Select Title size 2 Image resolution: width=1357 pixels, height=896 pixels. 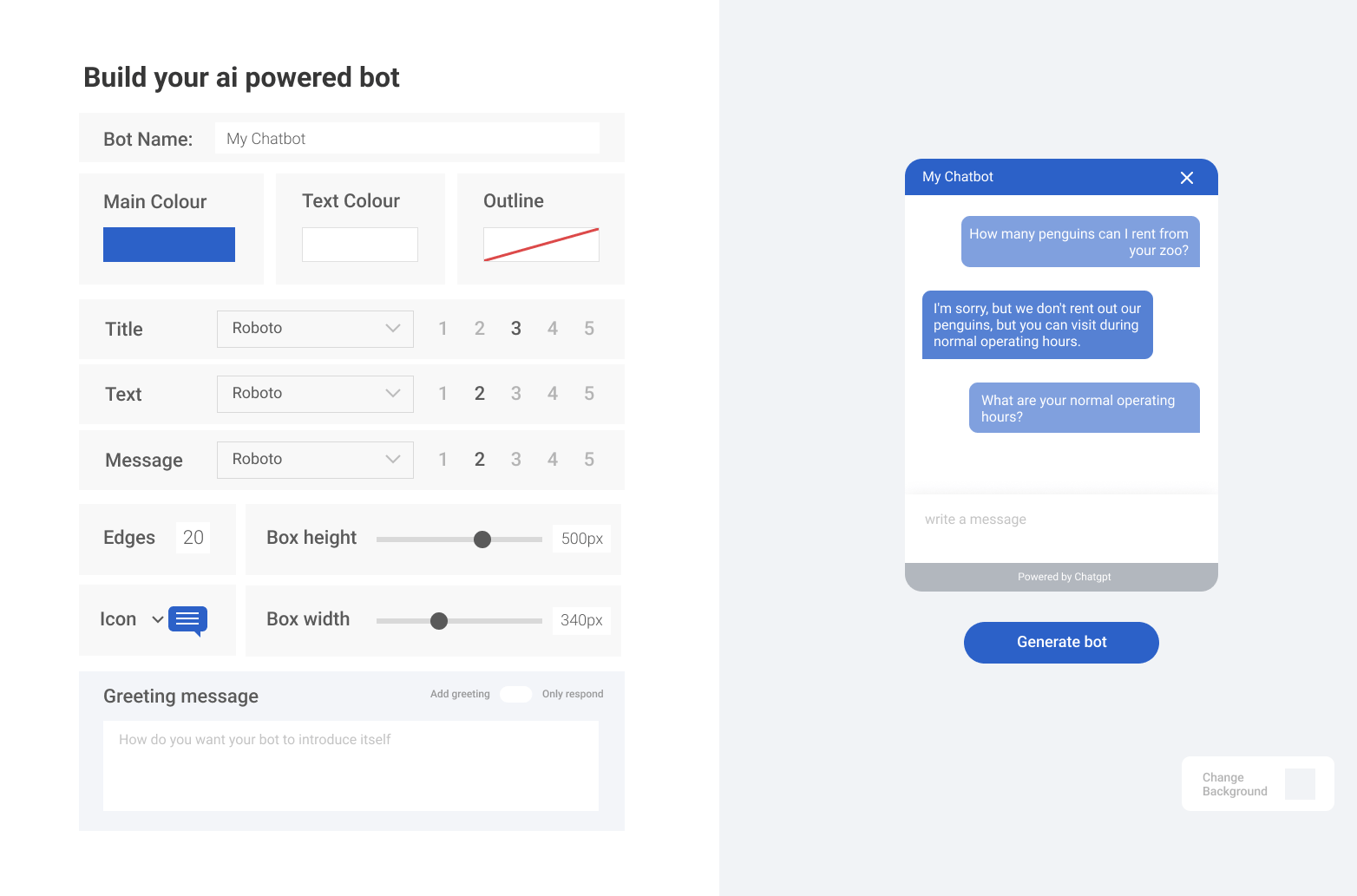click(x=479, y=329)
